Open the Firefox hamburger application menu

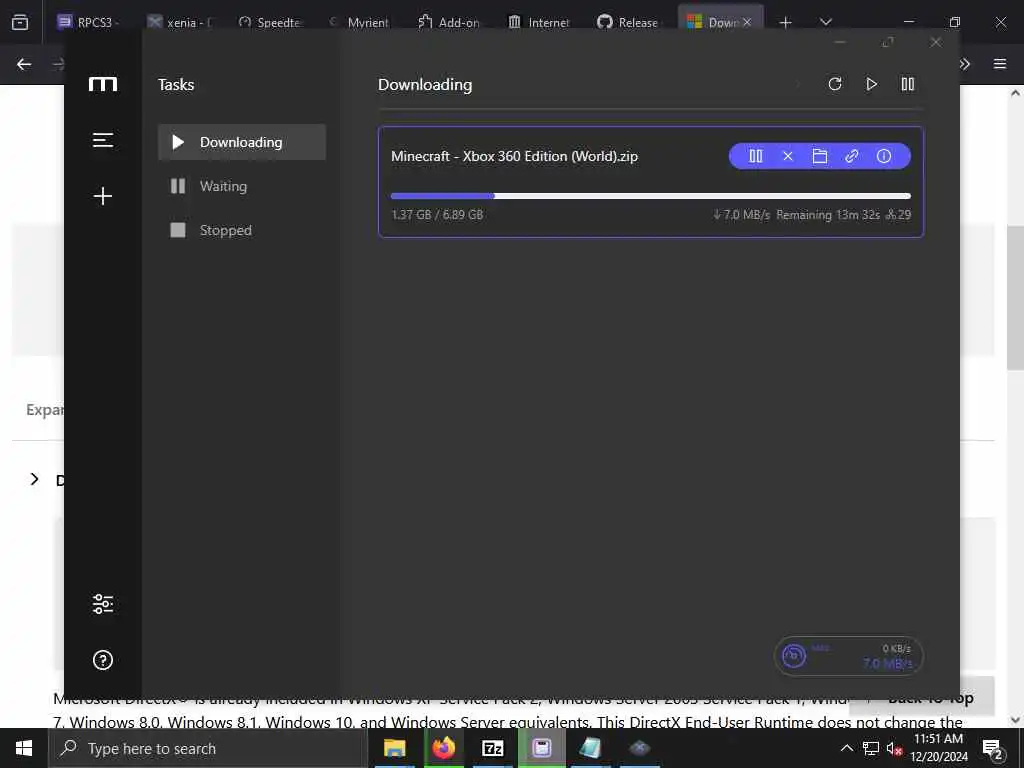point(1000,64)
